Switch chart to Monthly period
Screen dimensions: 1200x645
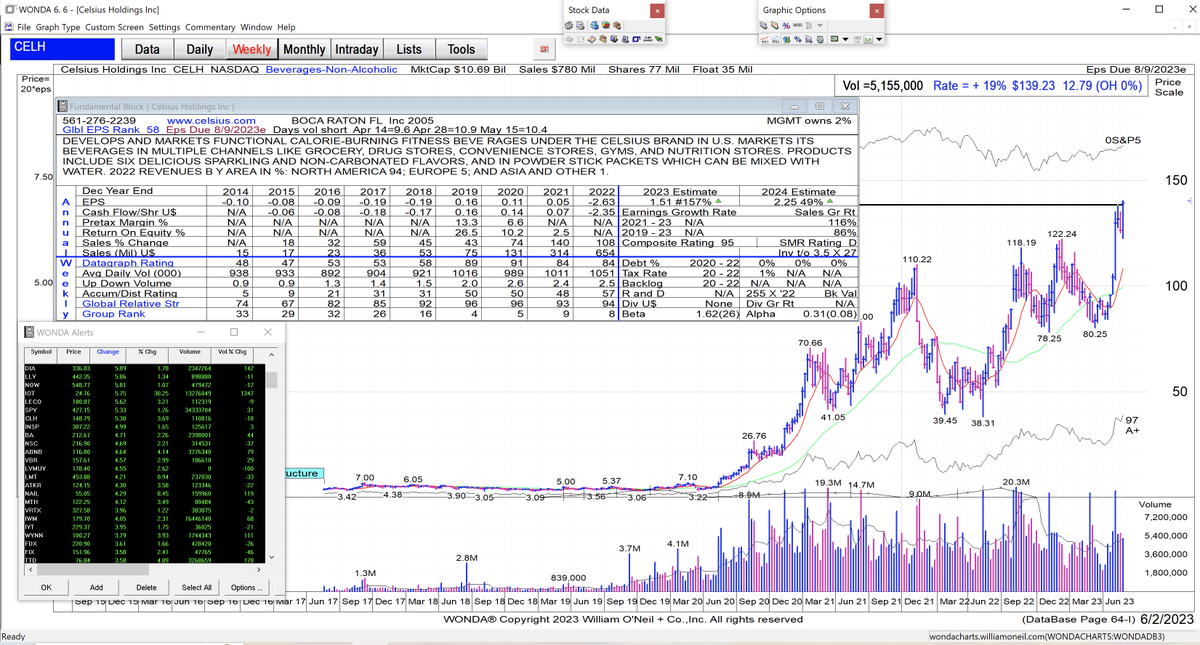[304, 49]
